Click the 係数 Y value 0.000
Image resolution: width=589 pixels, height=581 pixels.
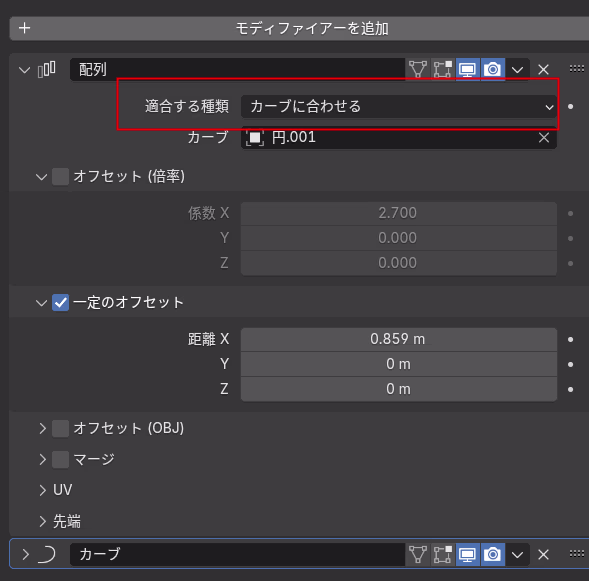coord(399,238)
